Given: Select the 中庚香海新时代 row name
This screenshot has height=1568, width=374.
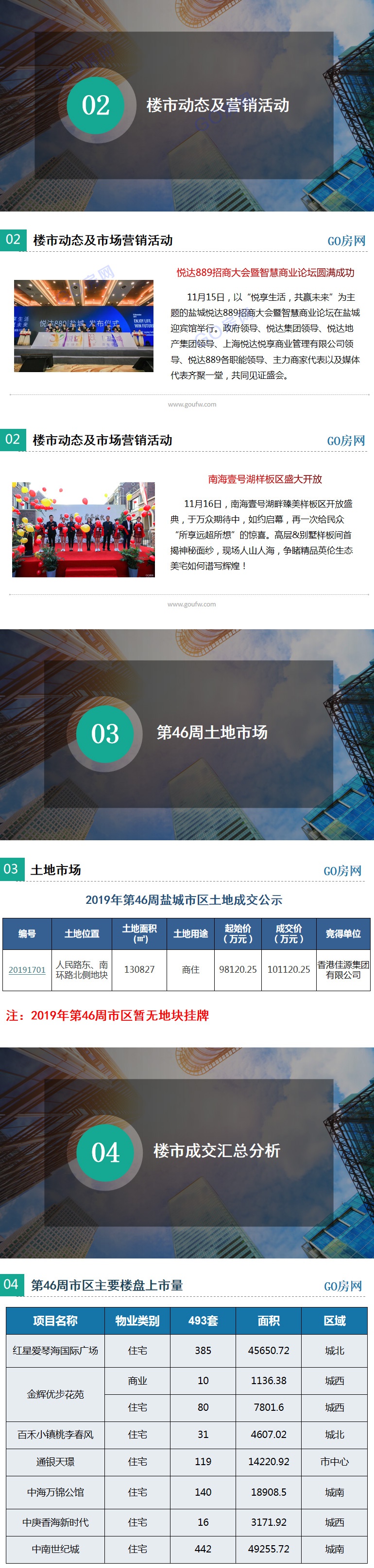Looking at the screenshot, I should (55, 1522).
